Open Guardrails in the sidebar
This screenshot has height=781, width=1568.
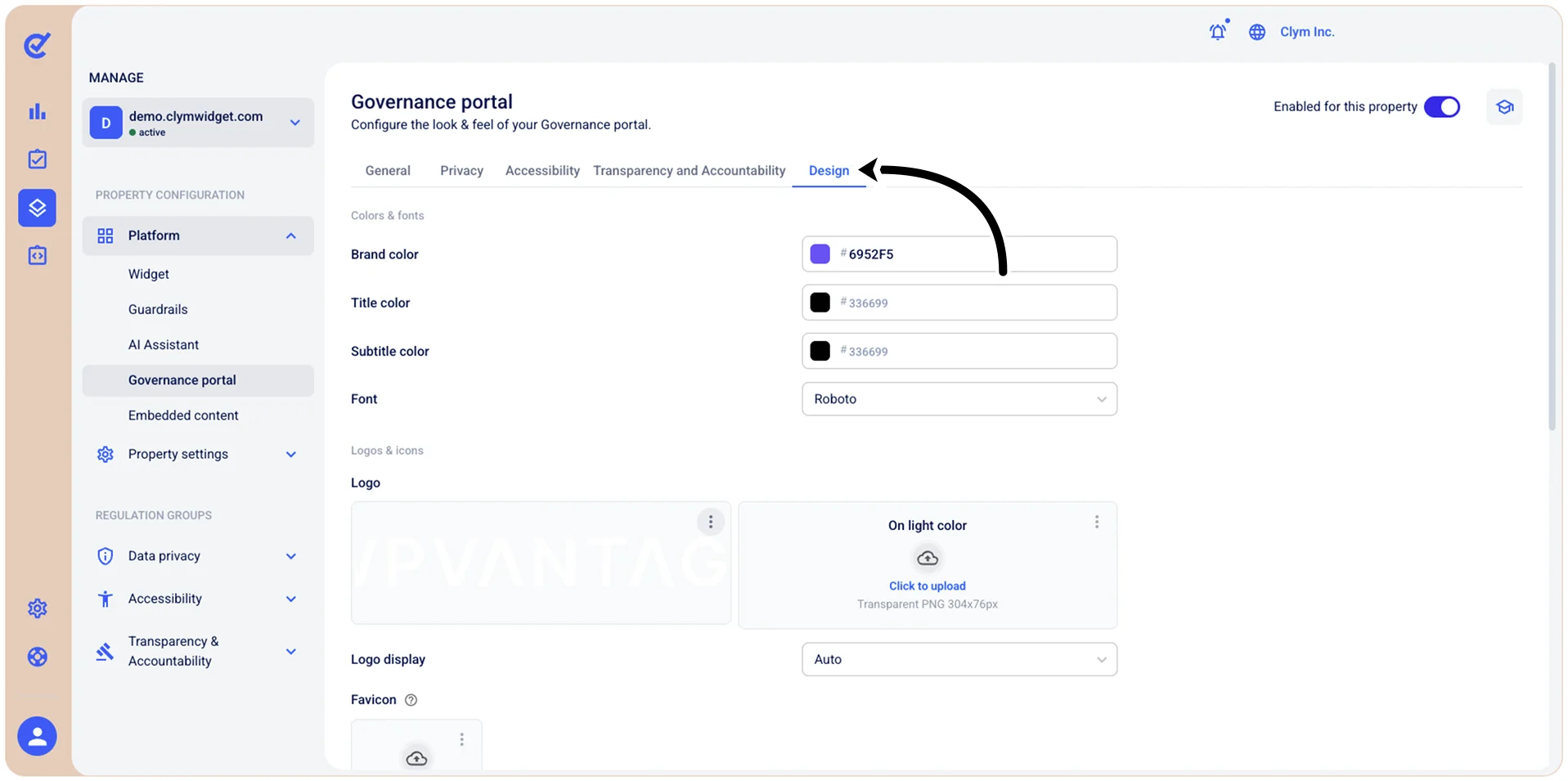(158, 309)
